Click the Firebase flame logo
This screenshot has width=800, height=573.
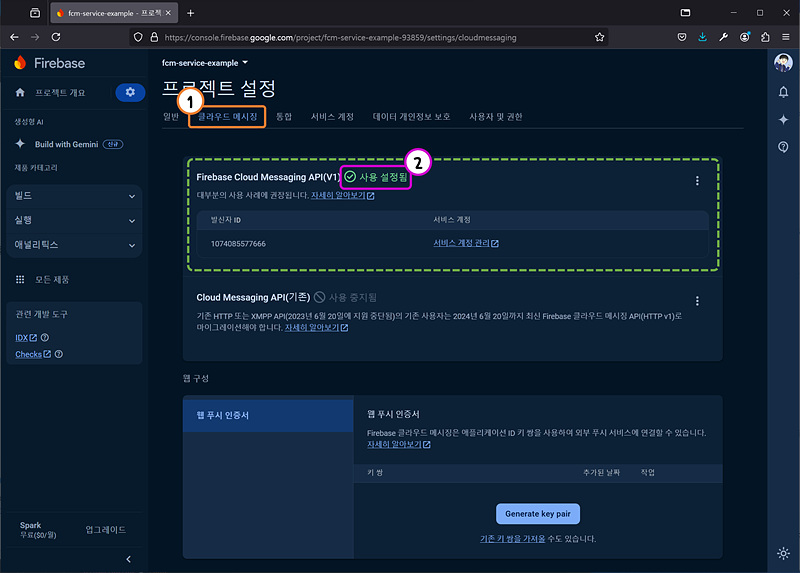(20, 62)
